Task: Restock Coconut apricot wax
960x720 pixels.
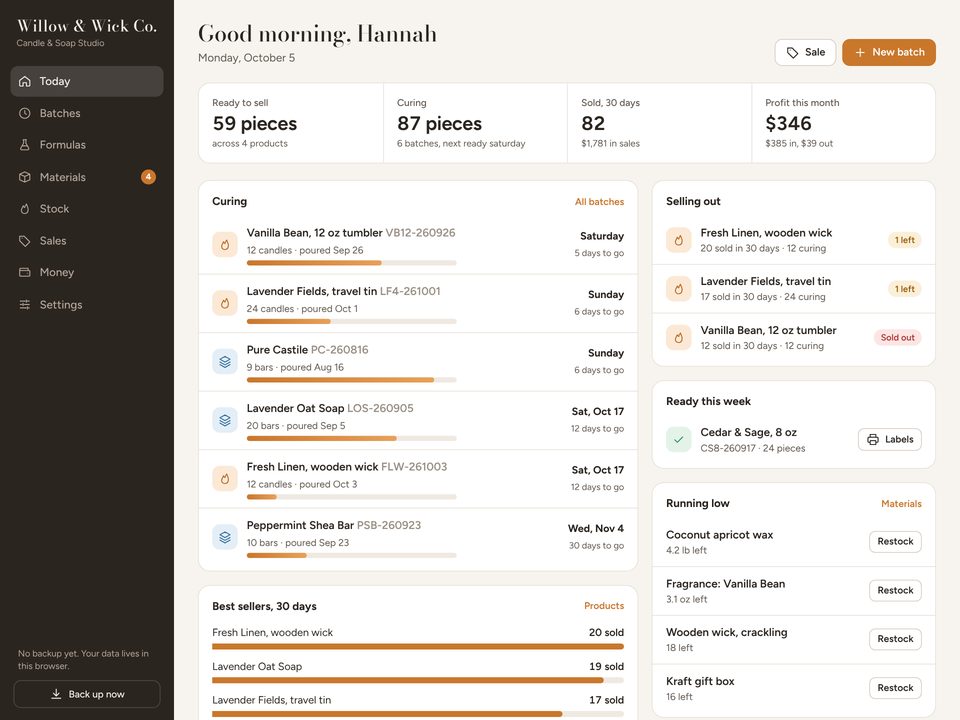Action: 895,542
